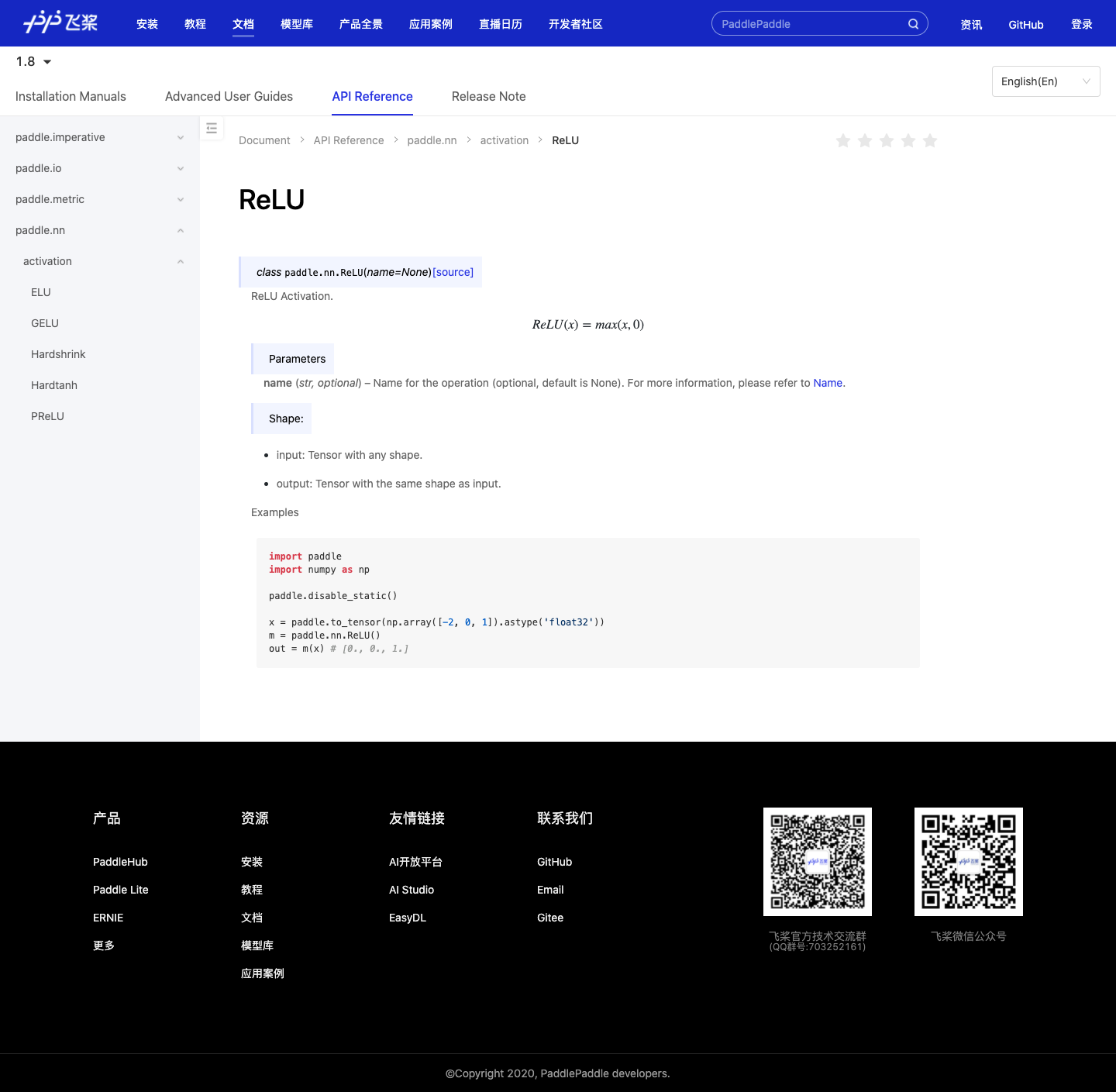This screenshot has height=1092, width=1116.
Task: Click Email in footer
Action: 550,890
